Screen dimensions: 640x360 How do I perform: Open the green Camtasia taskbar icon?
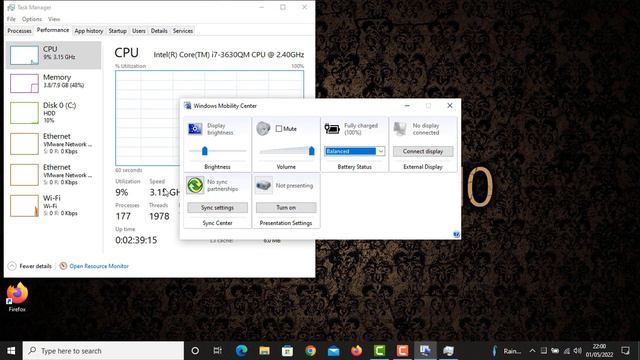(380, 351)
